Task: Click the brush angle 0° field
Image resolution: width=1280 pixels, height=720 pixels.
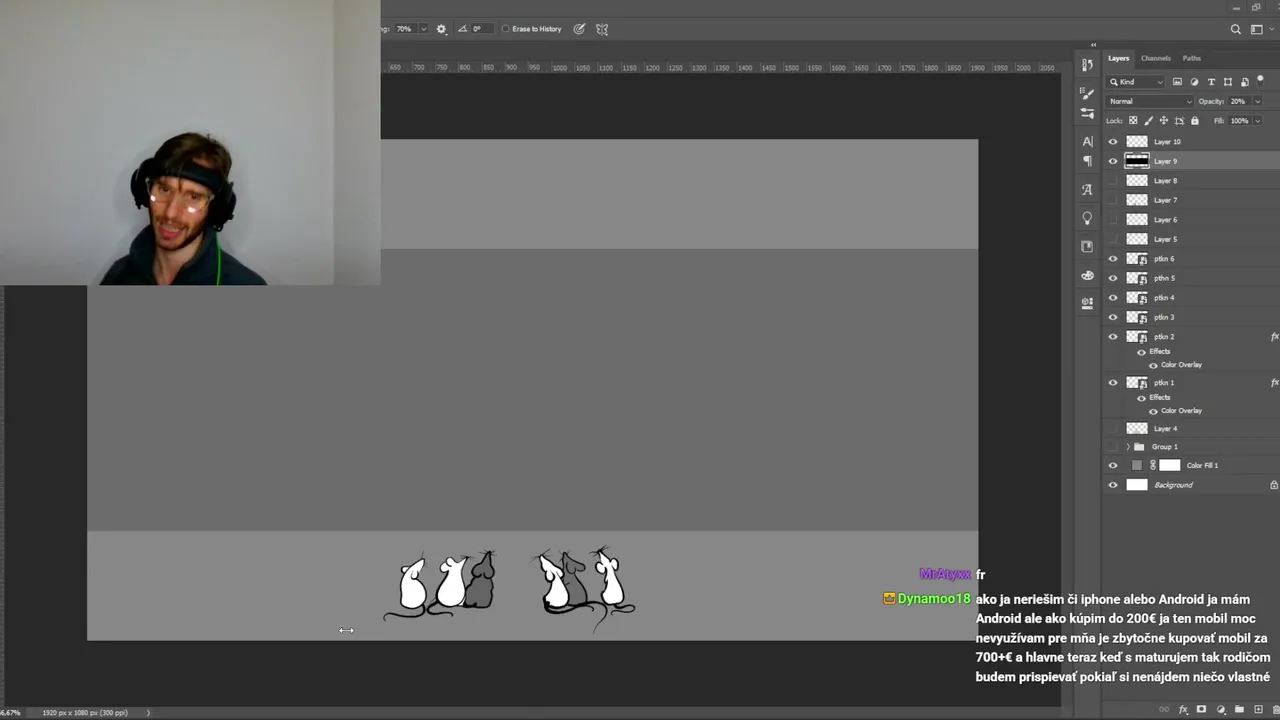Action: (x=482, y=29)
